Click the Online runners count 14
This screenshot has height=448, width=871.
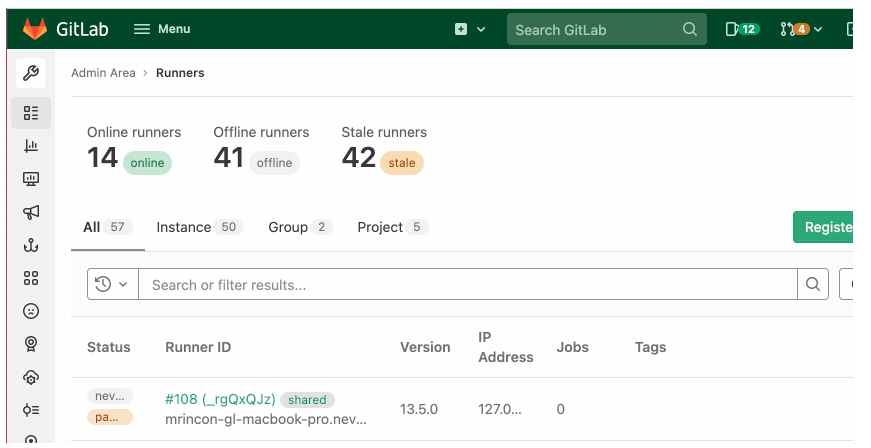tap(102, 158)
